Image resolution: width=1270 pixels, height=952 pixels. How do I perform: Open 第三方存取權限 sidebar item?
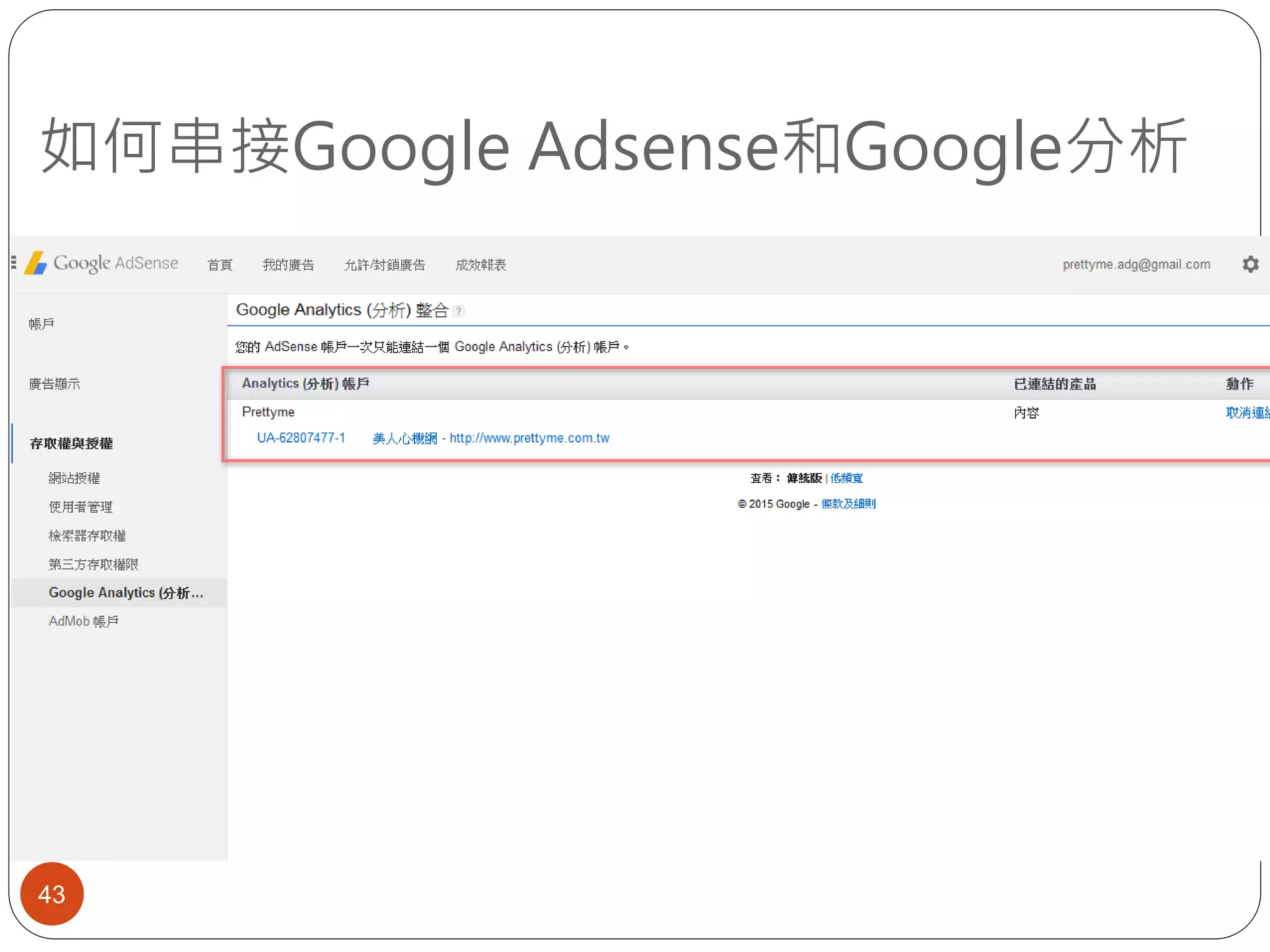(x=94, y=565)
